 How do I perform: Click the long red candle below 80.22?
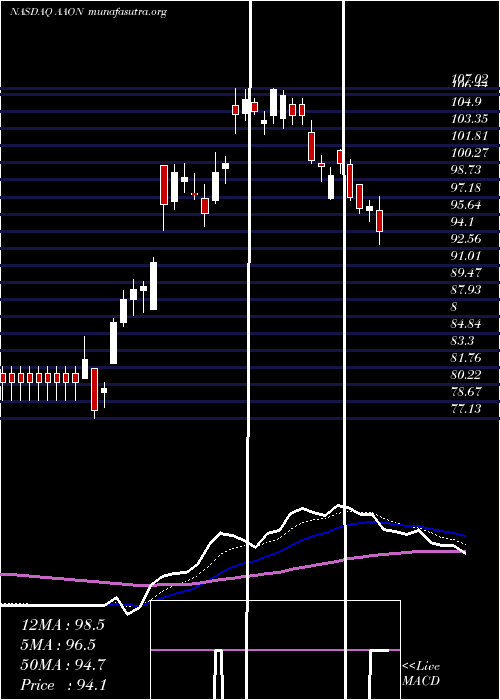[94, 389]
